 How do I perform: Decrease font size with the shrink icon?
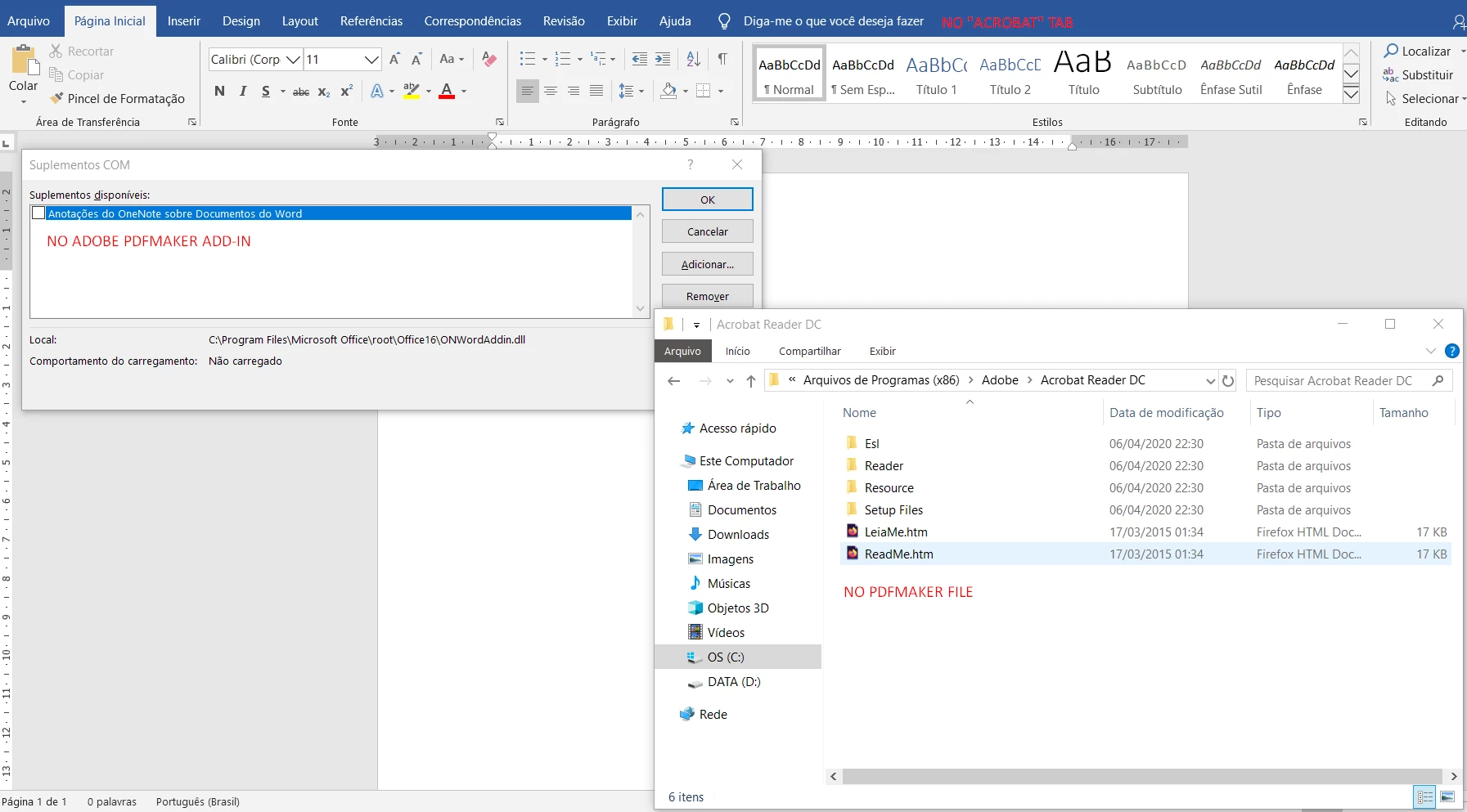pyautogui.click(x=416, y=59)
